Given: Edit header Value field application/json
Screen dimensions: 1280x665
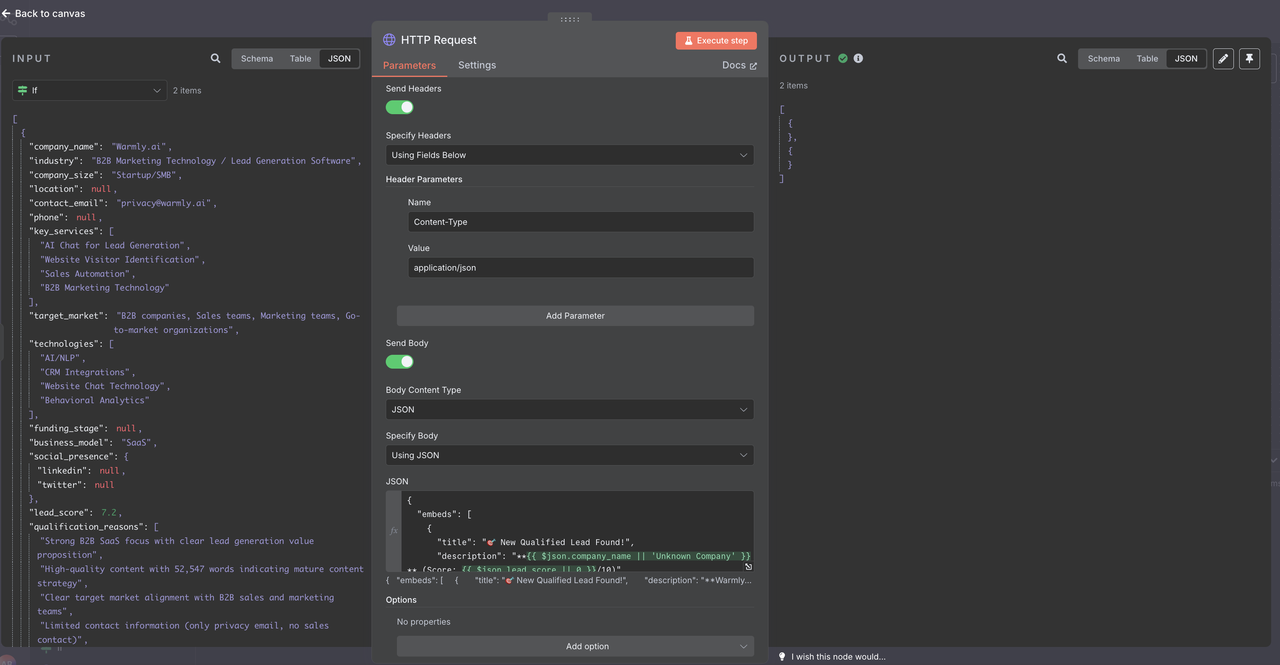Looking at the screenshot, I should pos(581,268).
